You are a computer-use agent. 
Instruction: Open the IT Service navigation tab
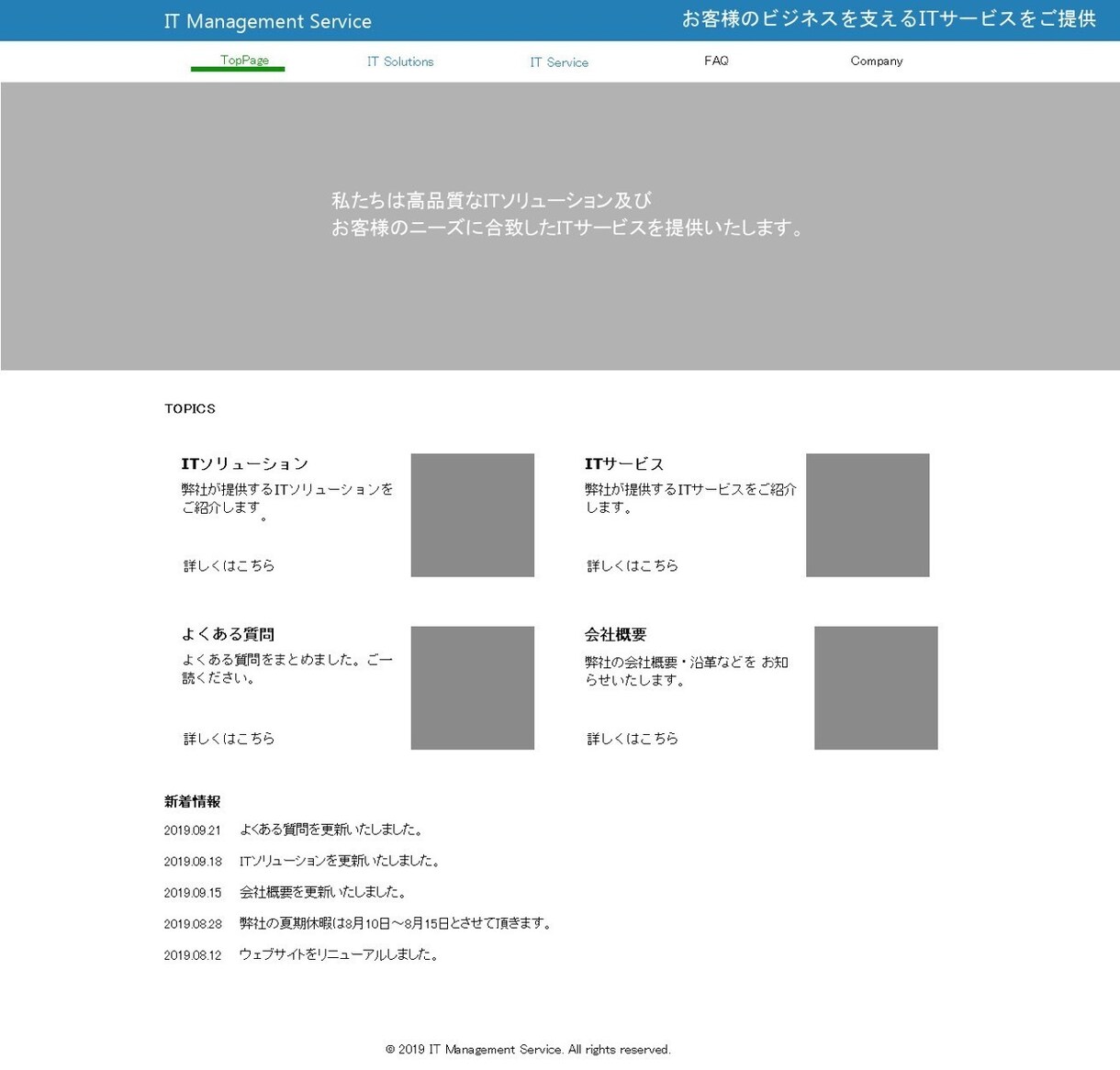(559, 62)
